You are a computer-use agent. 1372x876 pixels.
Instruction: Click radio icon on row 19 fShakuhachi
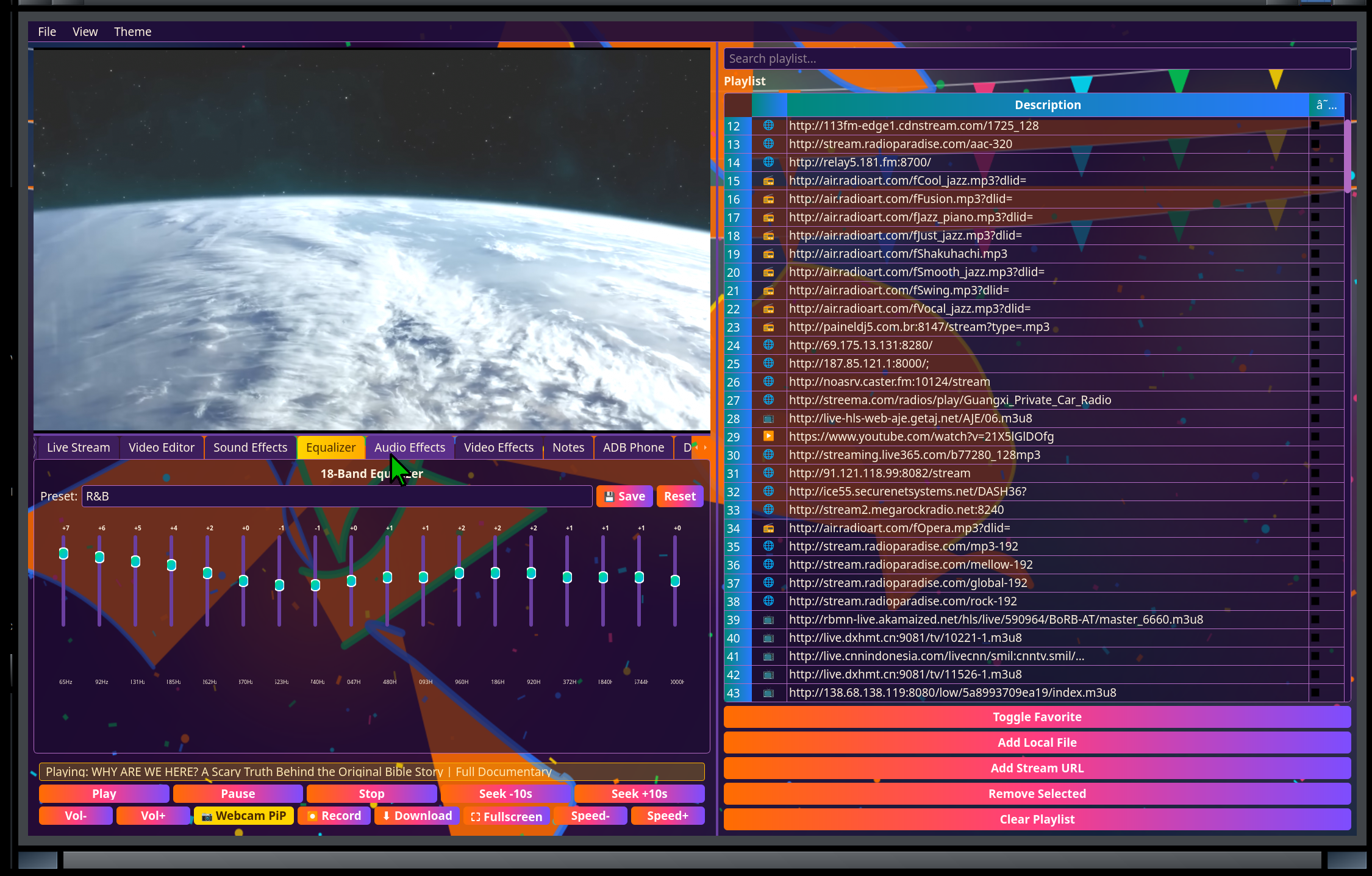(x=768, y=254)
